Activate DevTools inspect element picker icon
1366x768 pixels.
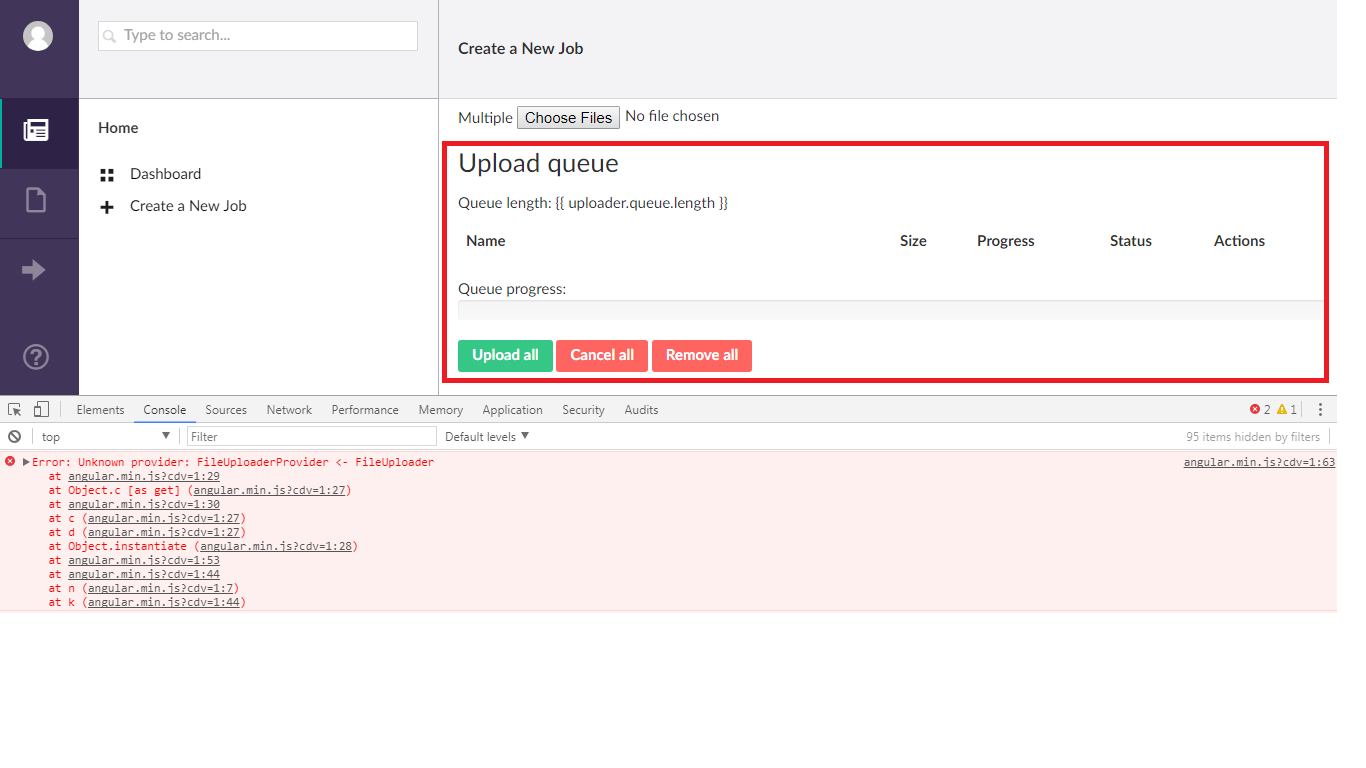click(x=15, y=409)
